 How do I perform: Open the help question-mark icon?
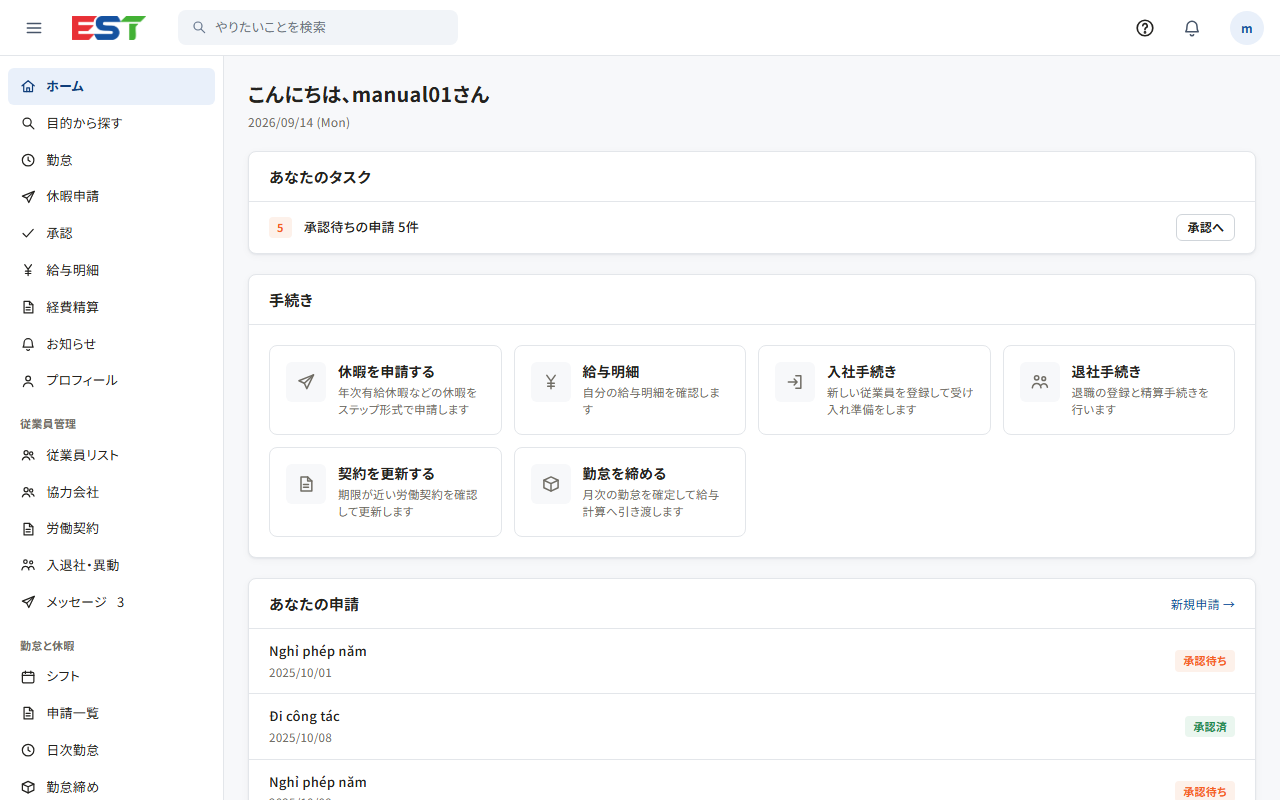[1145, 28]
